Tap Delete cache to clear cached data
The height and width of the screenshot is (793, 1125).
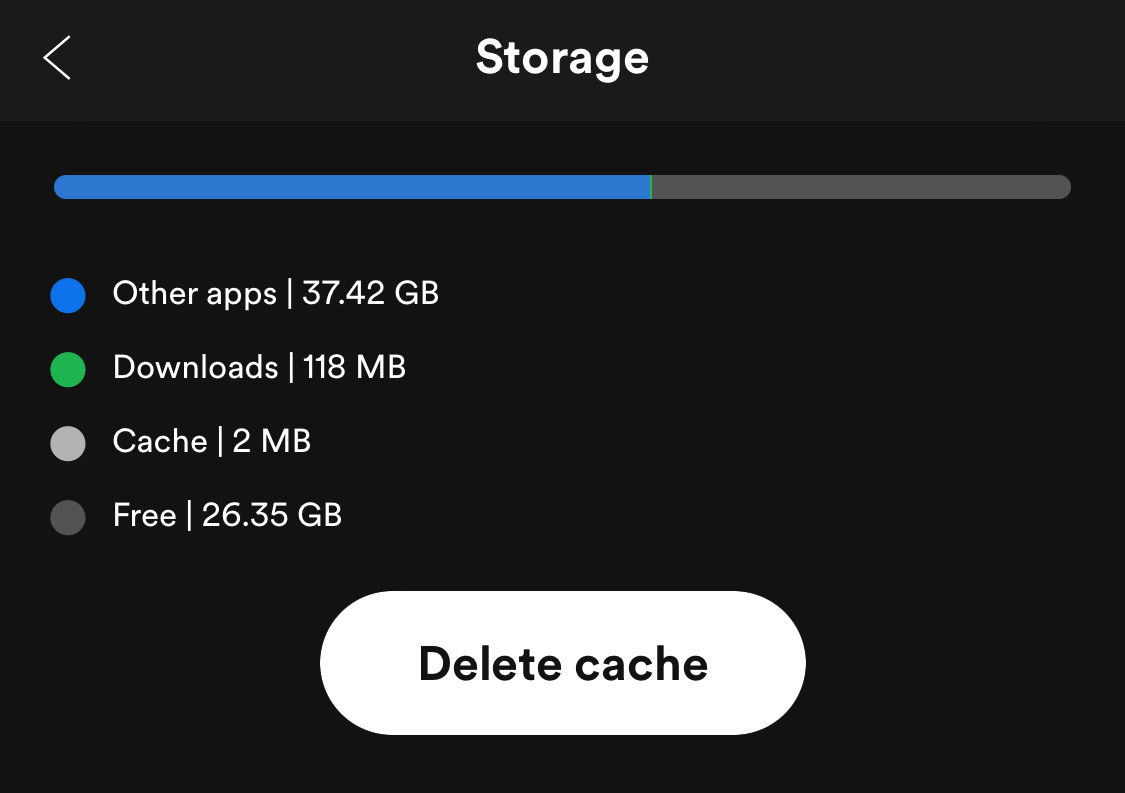coord(562,662)
